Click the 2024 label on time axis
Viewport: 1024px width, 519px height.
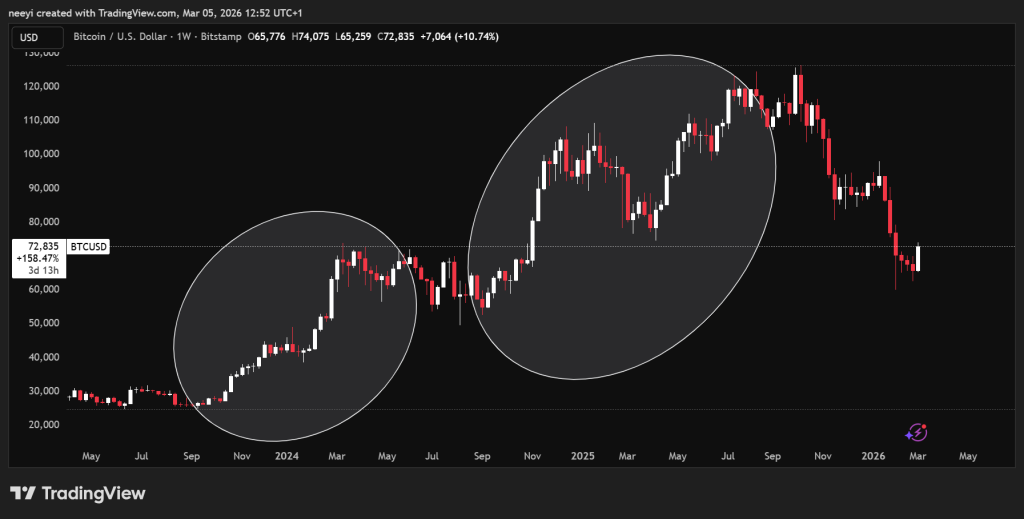(x=288, y=456)
